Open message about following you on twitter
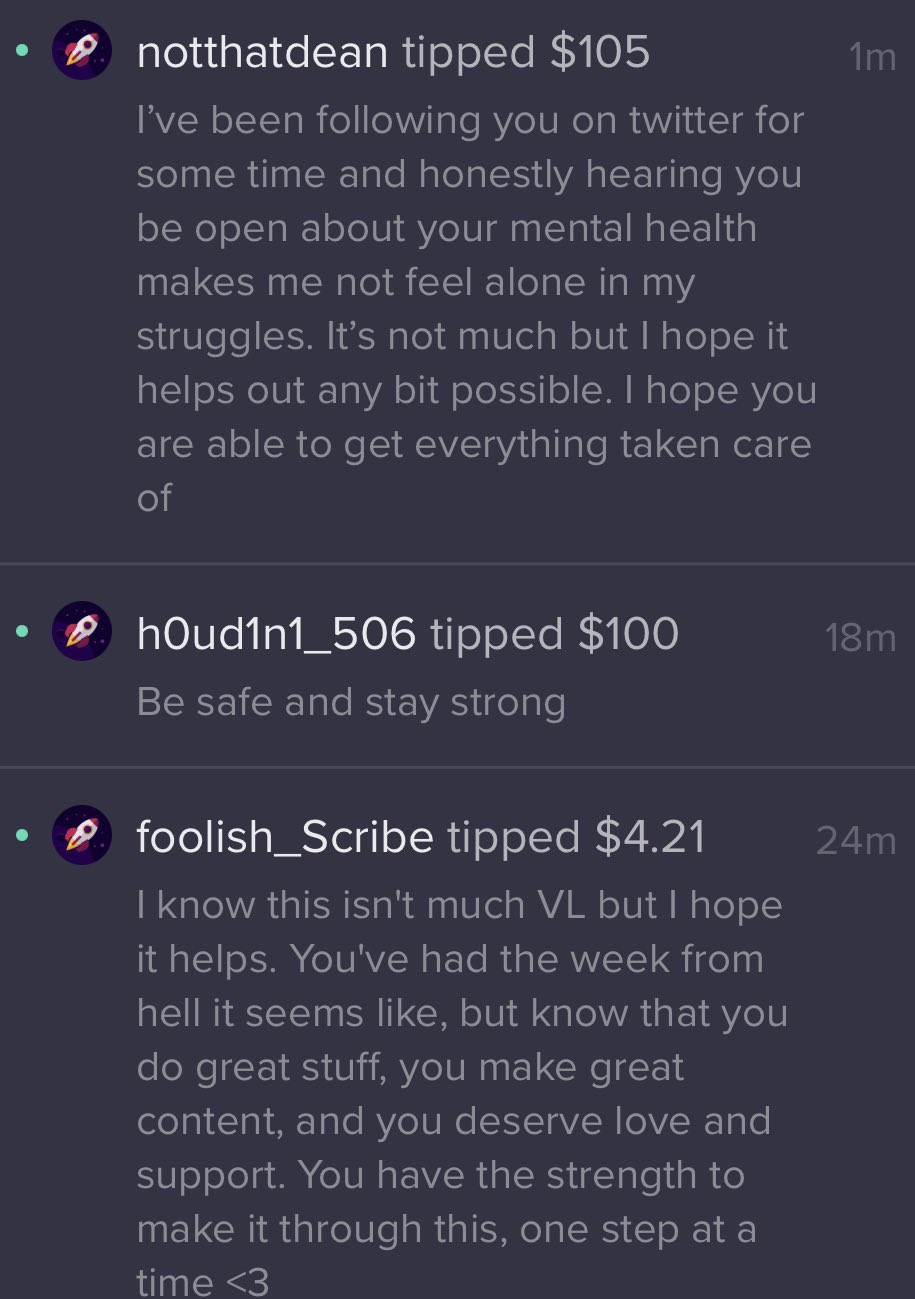 (x=476, y=308)
